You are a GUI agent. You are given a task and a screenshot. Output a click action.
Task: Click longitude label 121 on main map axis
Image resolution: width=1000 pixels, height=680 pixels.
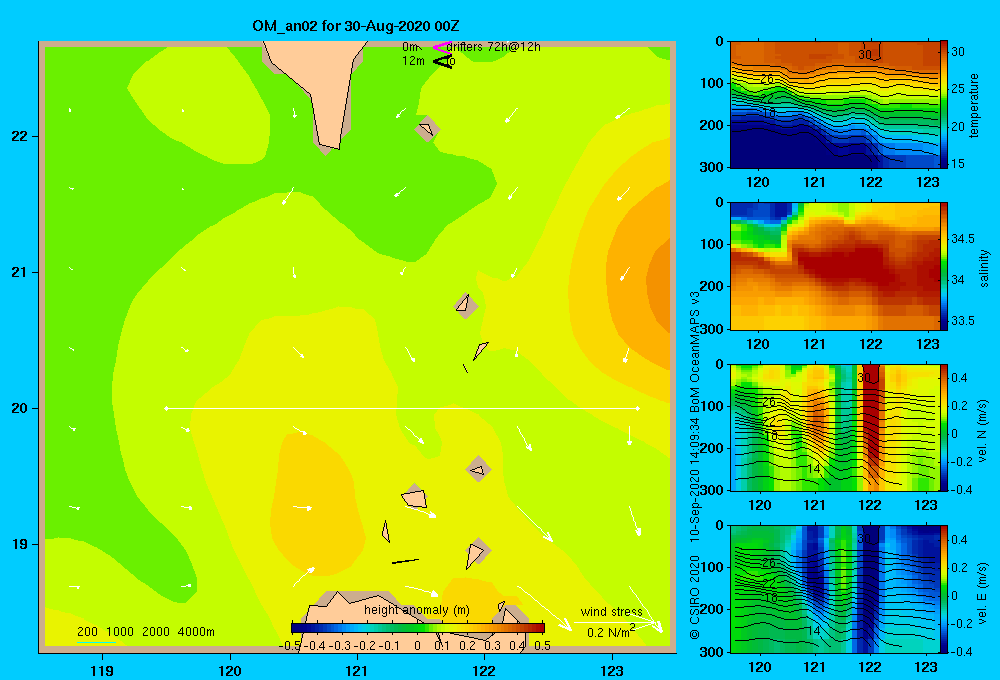pos(357,670)
